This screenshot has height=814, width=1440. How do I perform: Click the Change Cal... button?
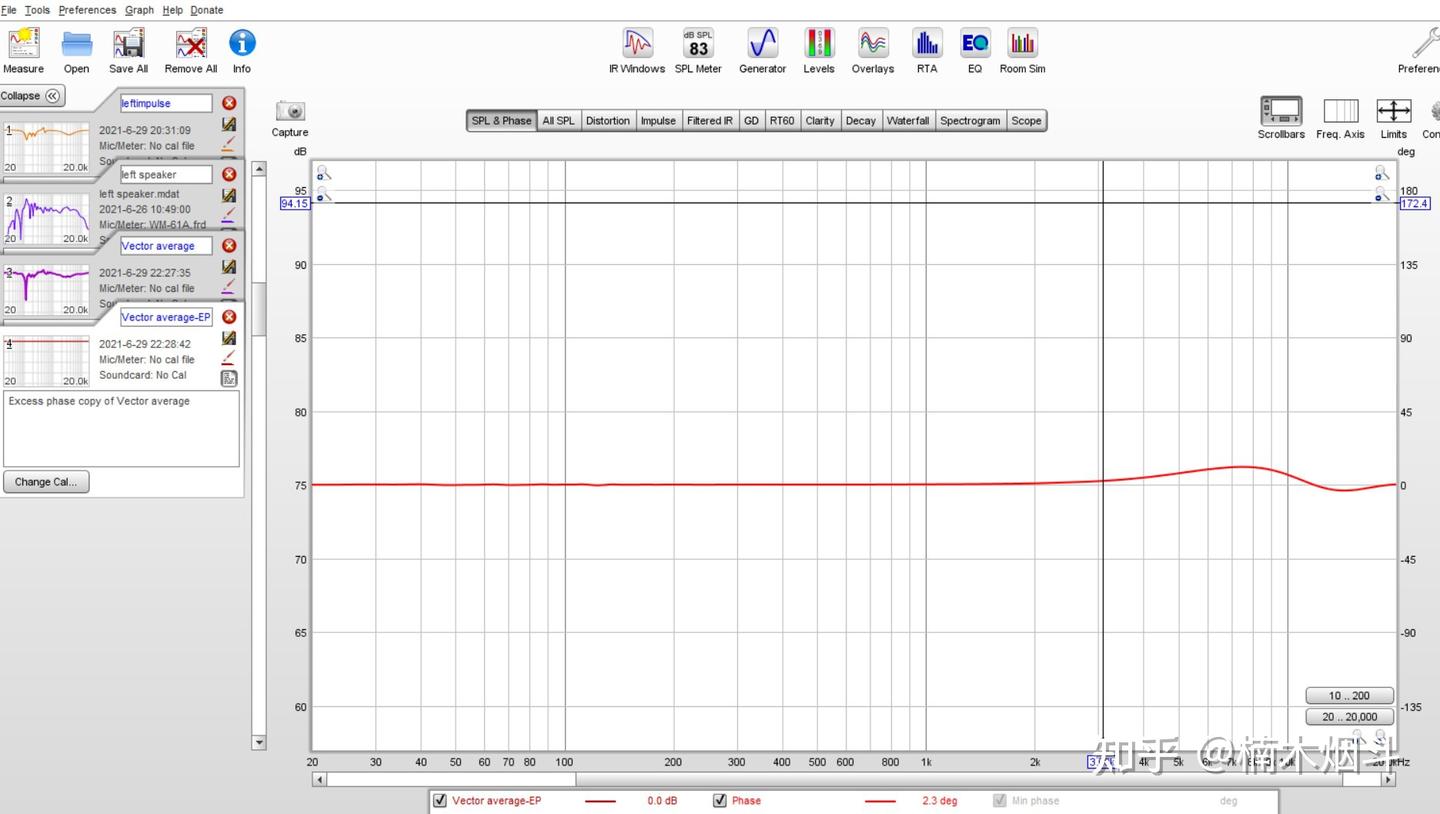46,481
